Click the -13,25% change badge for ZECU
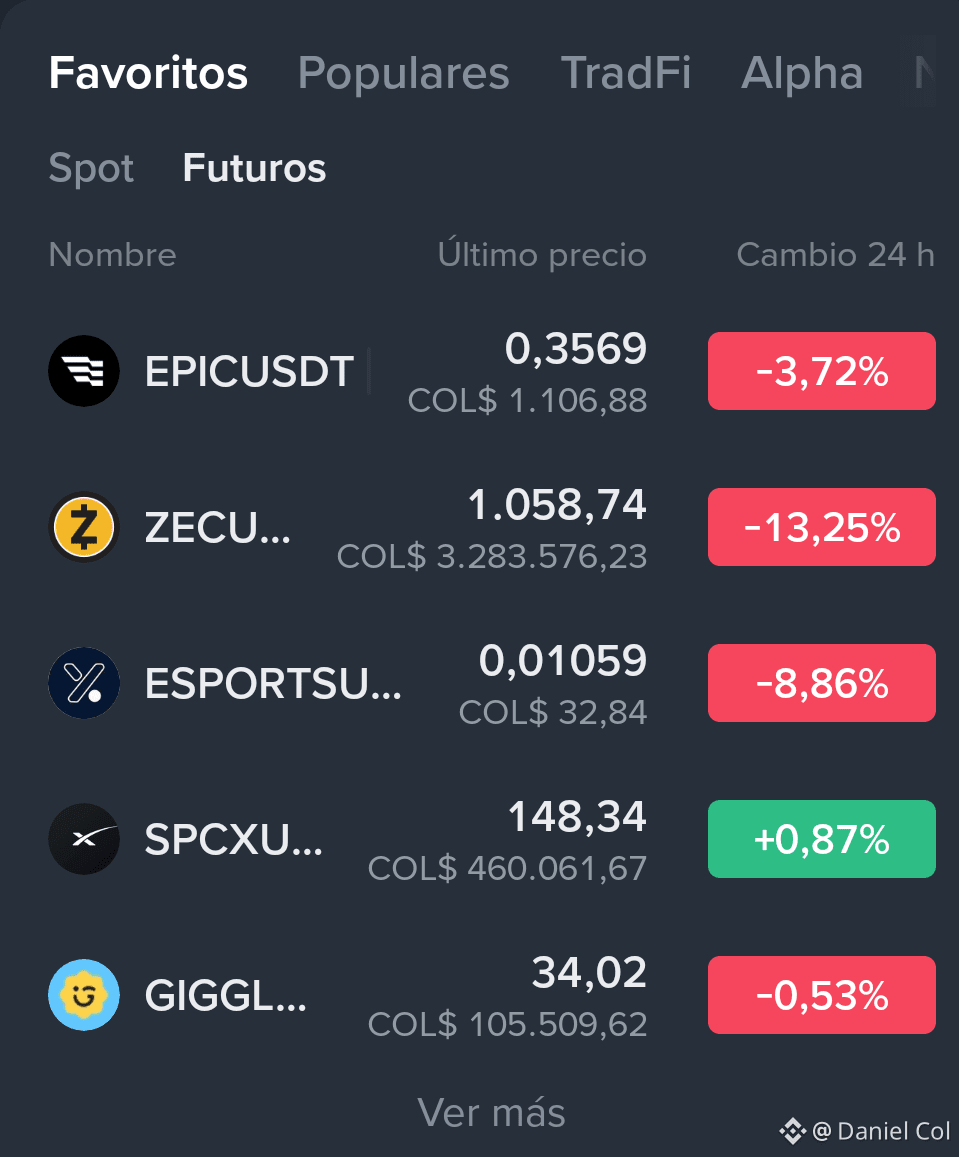 tap(822, 527)
